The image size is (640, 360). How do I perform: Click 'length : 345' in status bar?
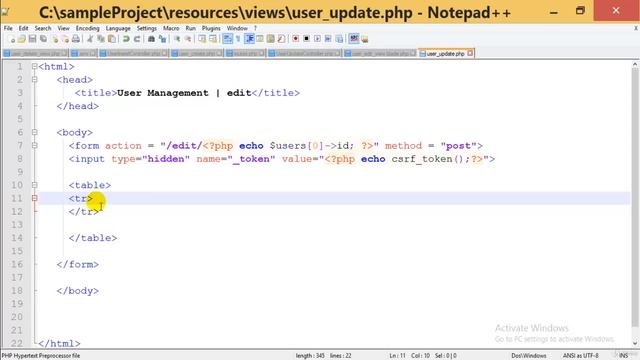click(310, 356)
